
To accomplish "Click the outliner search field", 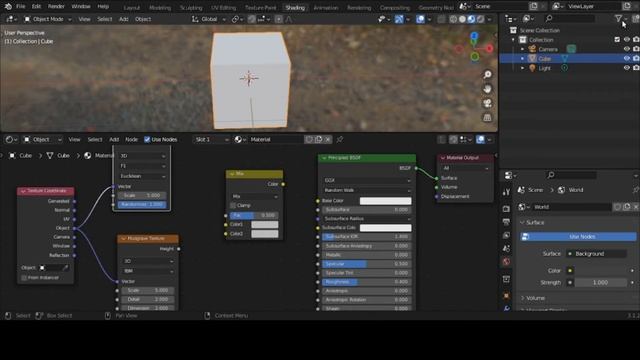I will click(570, 18).
